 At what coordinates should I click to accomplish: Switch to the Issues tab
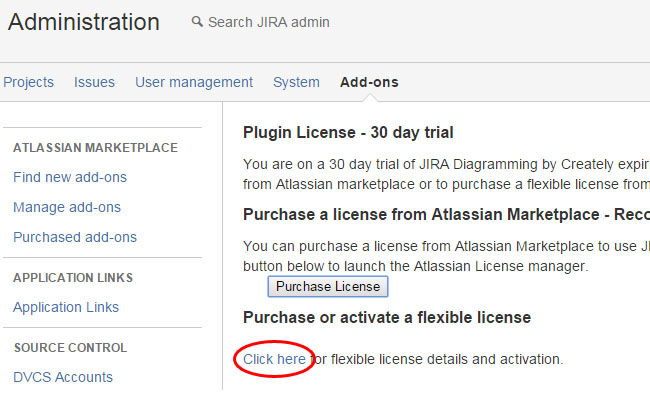[94, 82]
